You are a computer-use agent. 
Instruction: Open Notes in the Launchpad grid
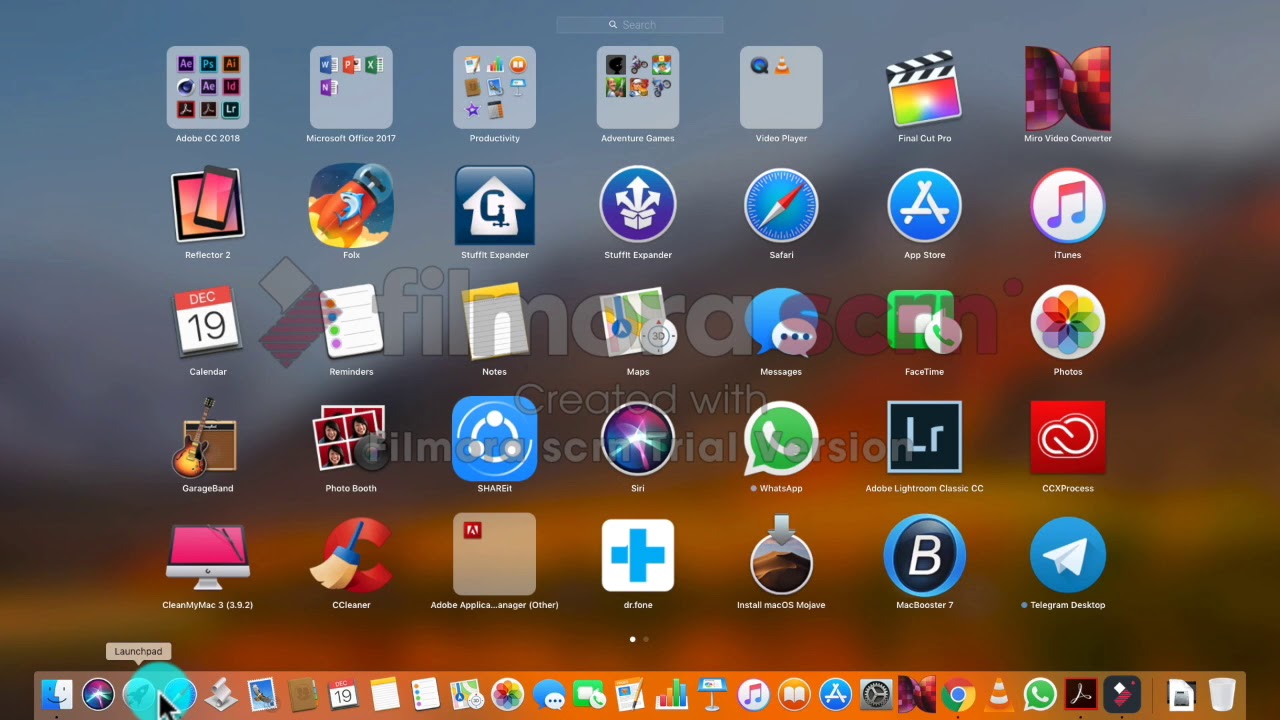(x=494, y=322)
